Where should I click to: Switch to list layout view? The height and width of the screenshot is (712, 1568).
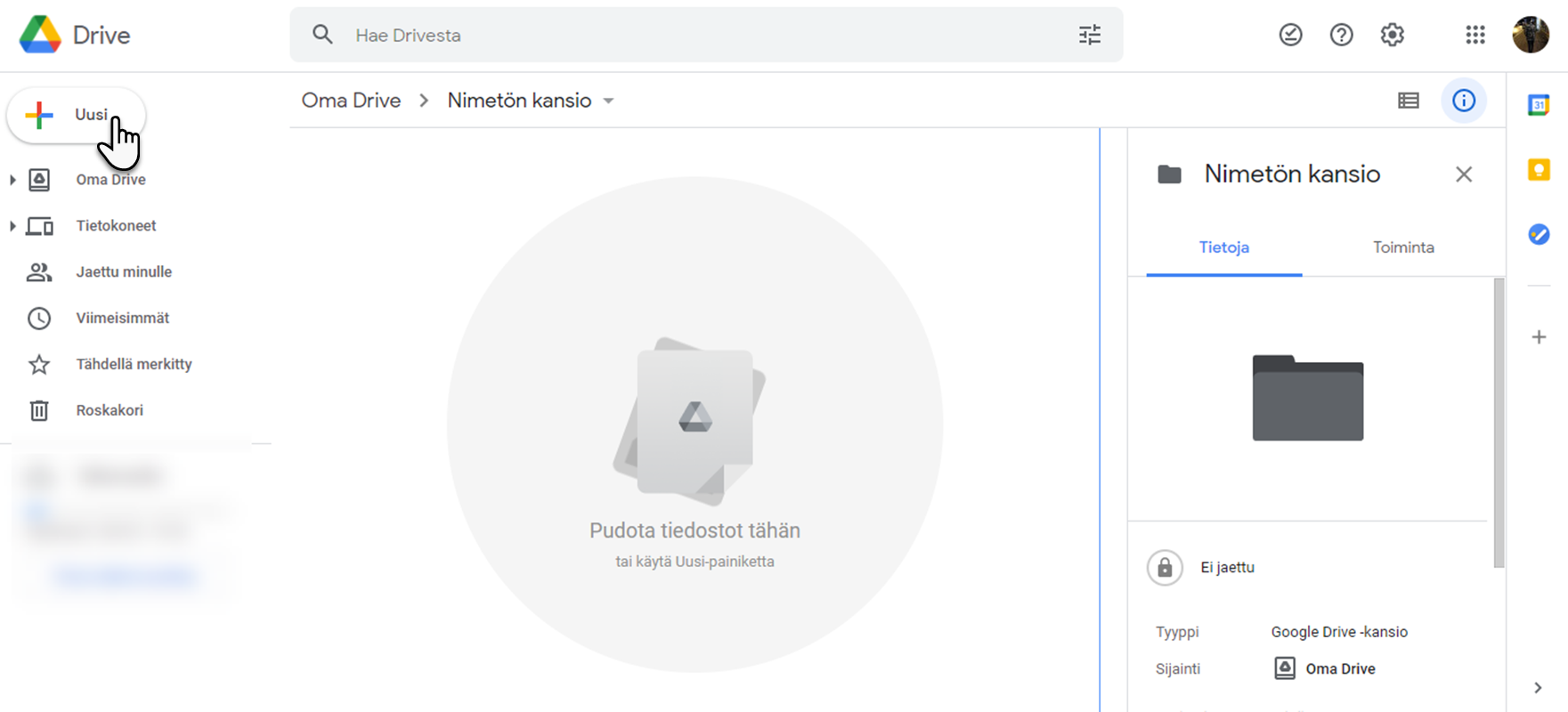(1408, 101)
